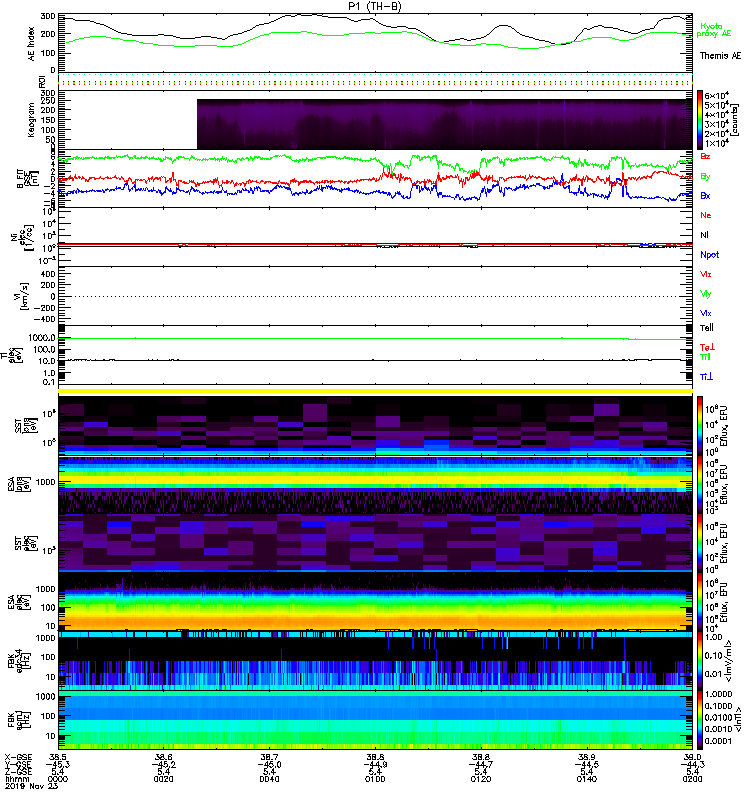750x800 pixels.
Task: Click the green By legend label
Action: click(705, 177)
